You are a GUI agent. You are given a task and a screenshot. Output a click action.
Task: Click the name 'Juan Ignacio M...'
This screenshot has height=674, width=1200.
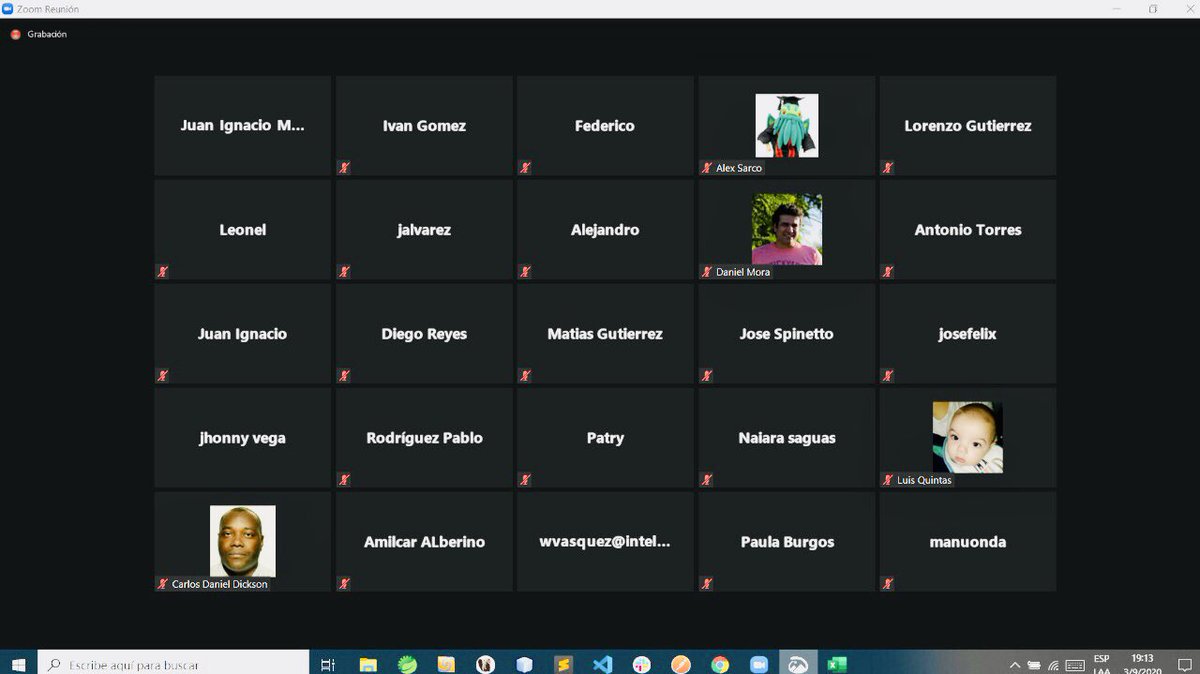(242, 126)
